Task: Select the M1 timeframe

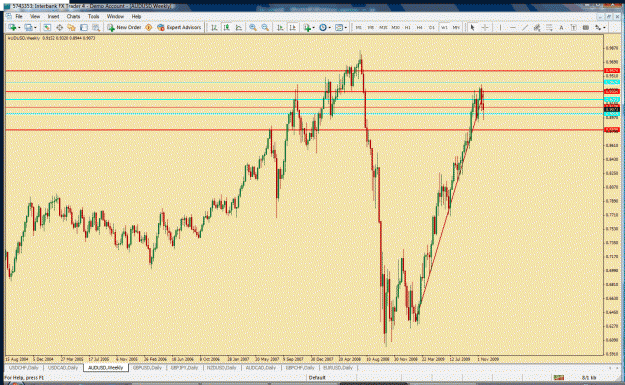Action: click(359, 28)
